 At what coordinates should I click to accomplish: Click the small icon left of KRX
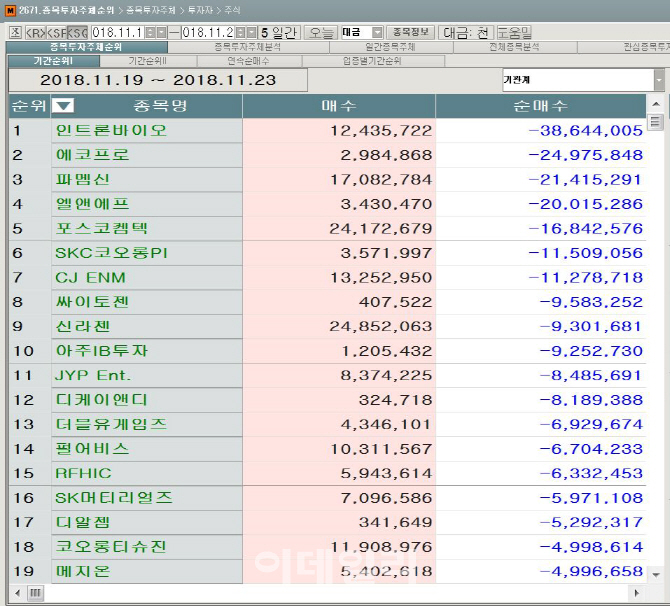pos(14,32)
